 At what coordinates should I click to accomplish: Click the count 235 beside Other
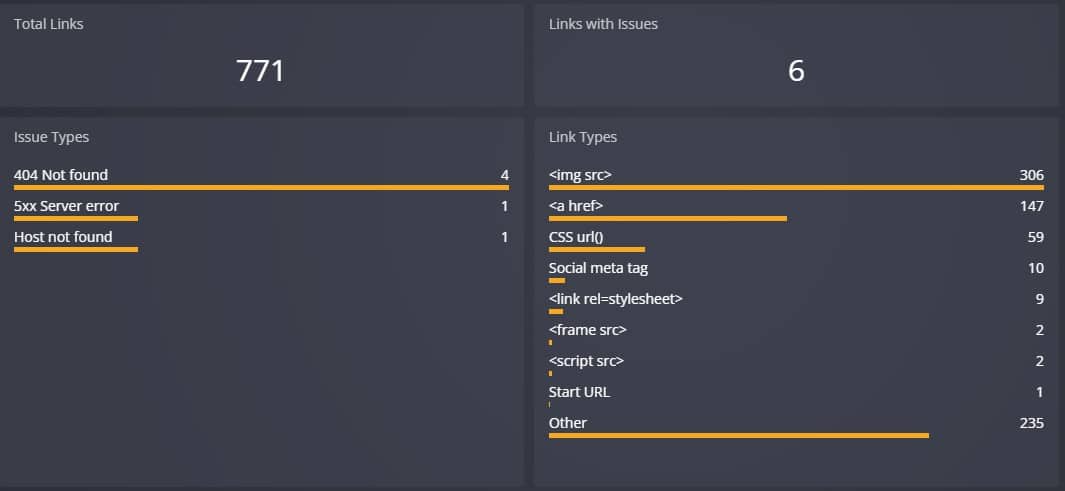tap(1032, 422)
